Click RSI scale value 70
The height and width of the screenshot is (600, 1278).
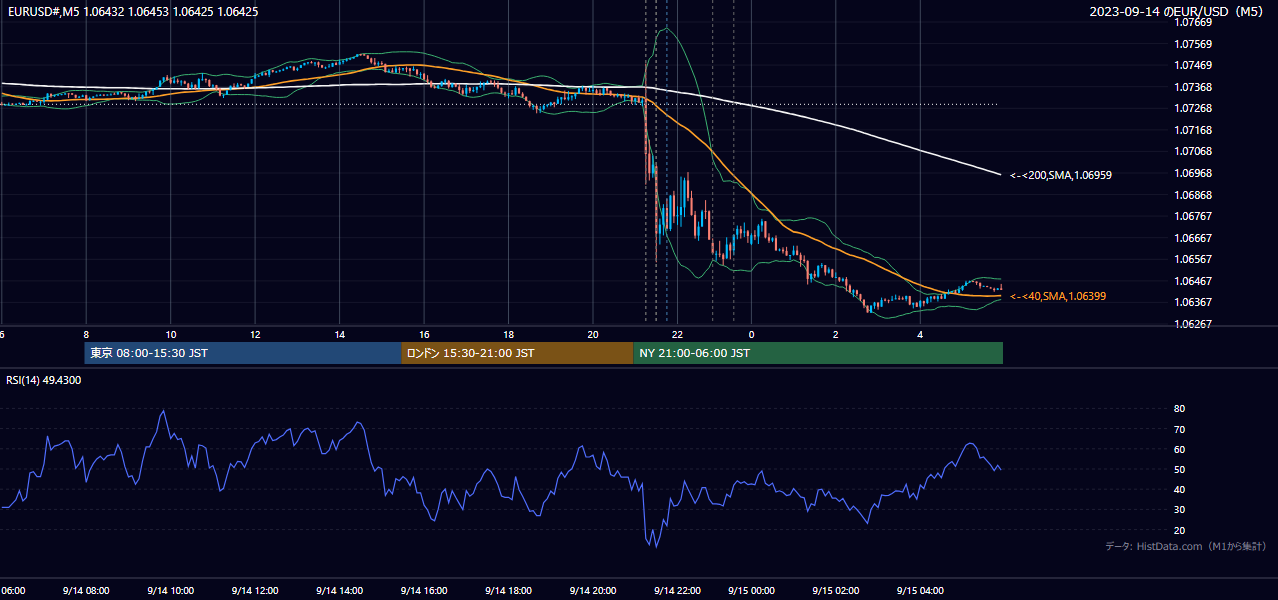[x=1179, y=429]
